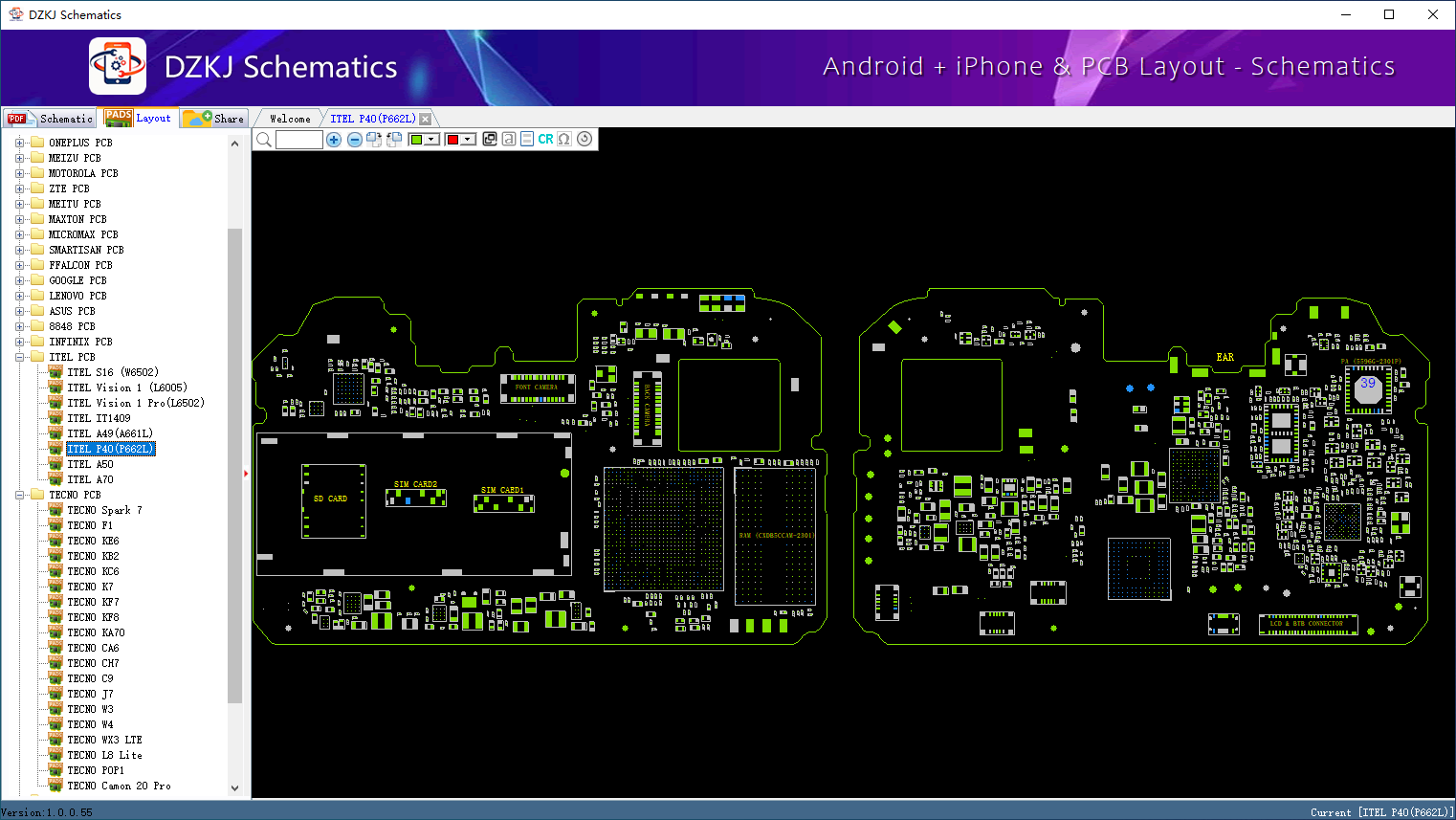Click the zoom in plus button
The height and width of the screenshot is (820, 1456).
click(x=334, y=140)
